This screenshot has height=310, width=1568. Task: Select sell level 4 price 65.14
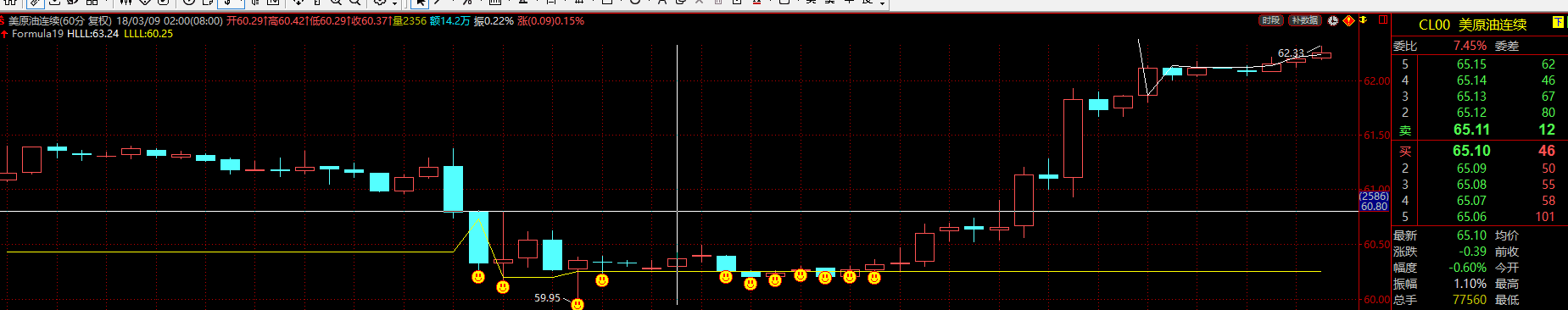click(x=1471, y=80)
